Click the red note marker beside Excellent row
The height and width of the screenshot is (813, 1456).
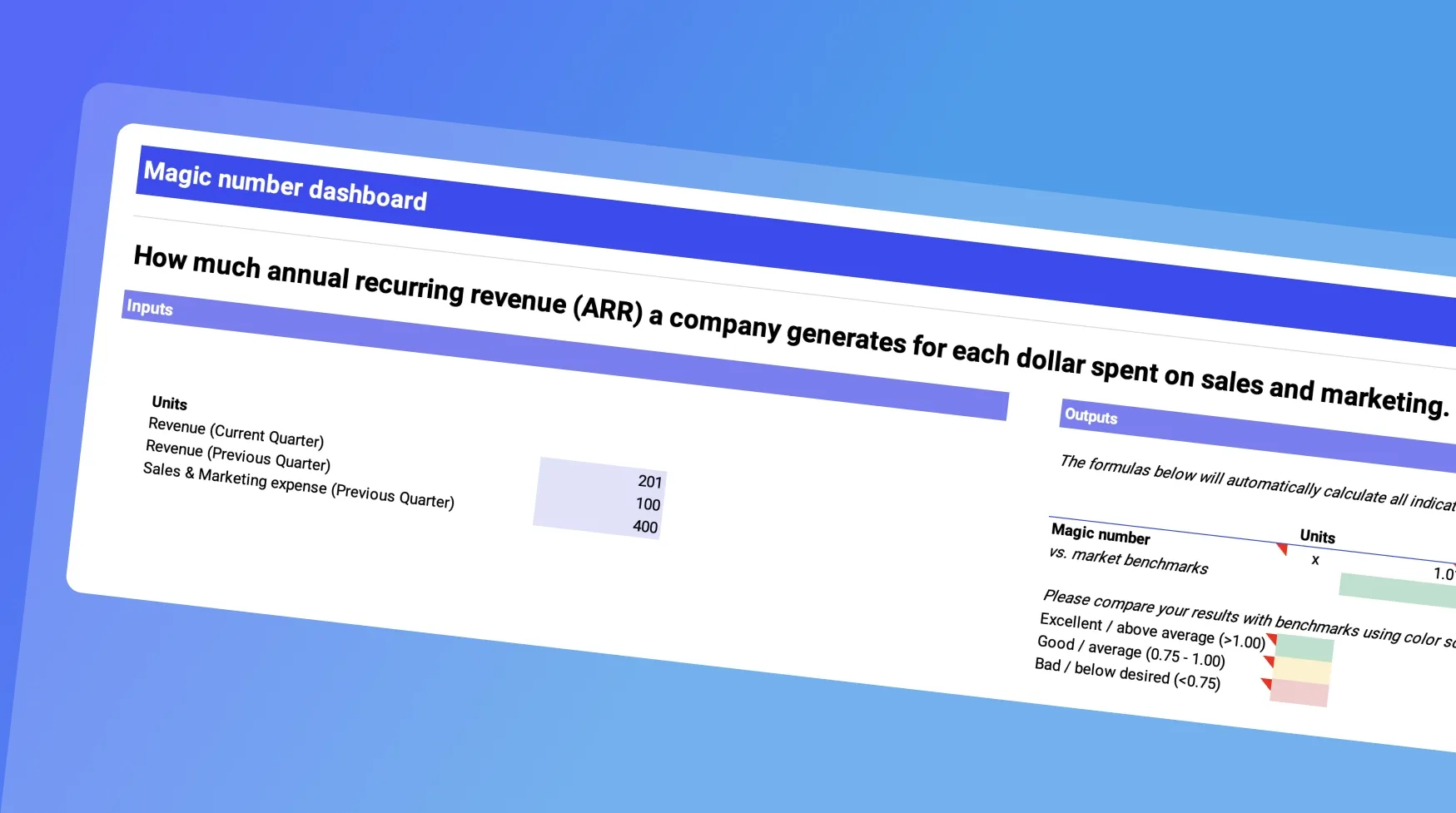[x=1271, y=639]
